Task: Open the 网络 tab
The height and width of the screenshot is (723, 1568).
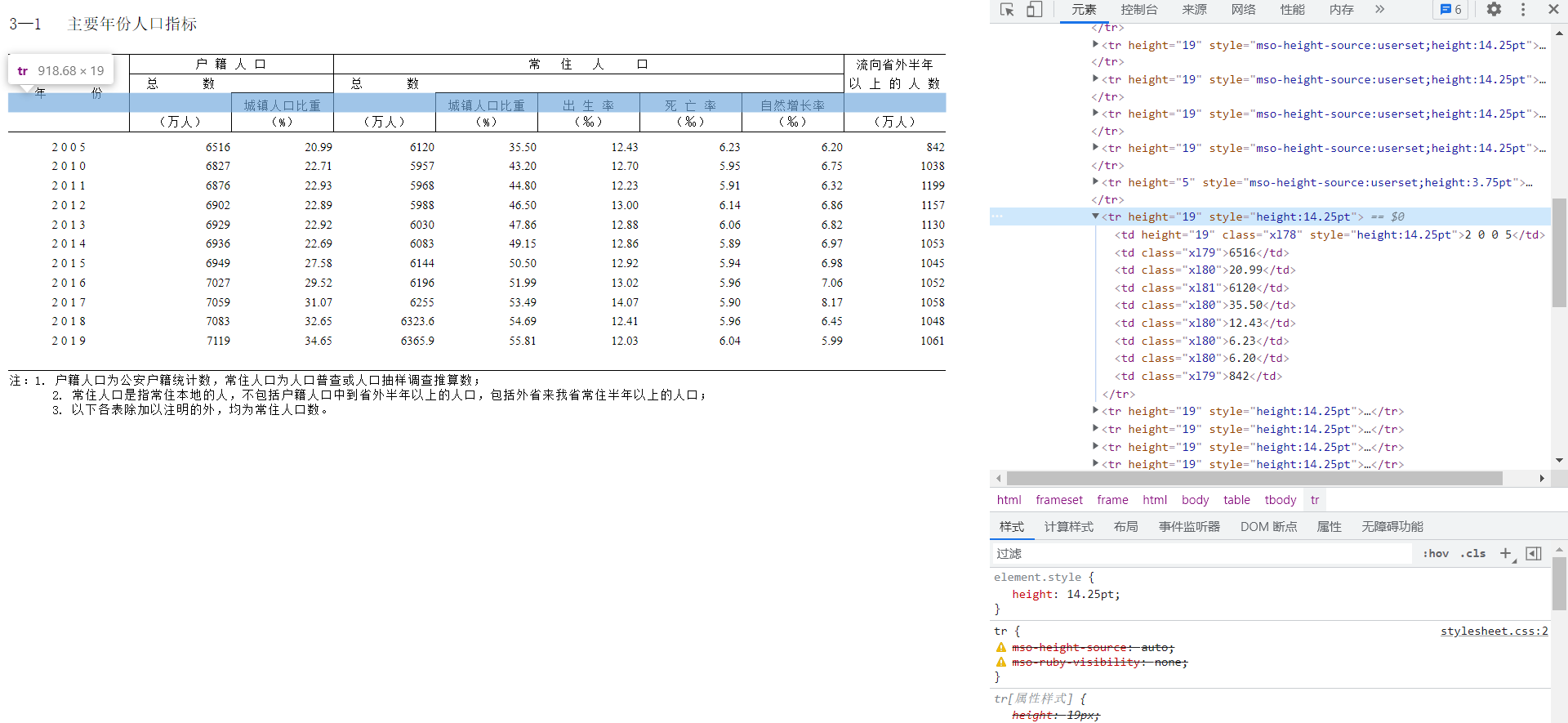Action: (x=1243, y=10)
